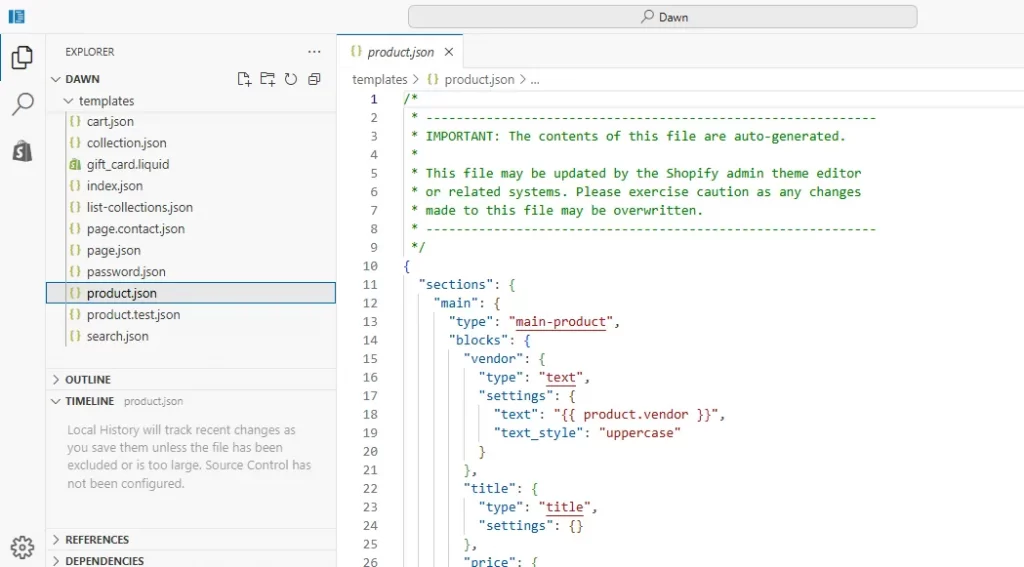The image size is (1024, 567).
Task: Click templates in the breadcrumb path
Action: click(x=379, y=79)
